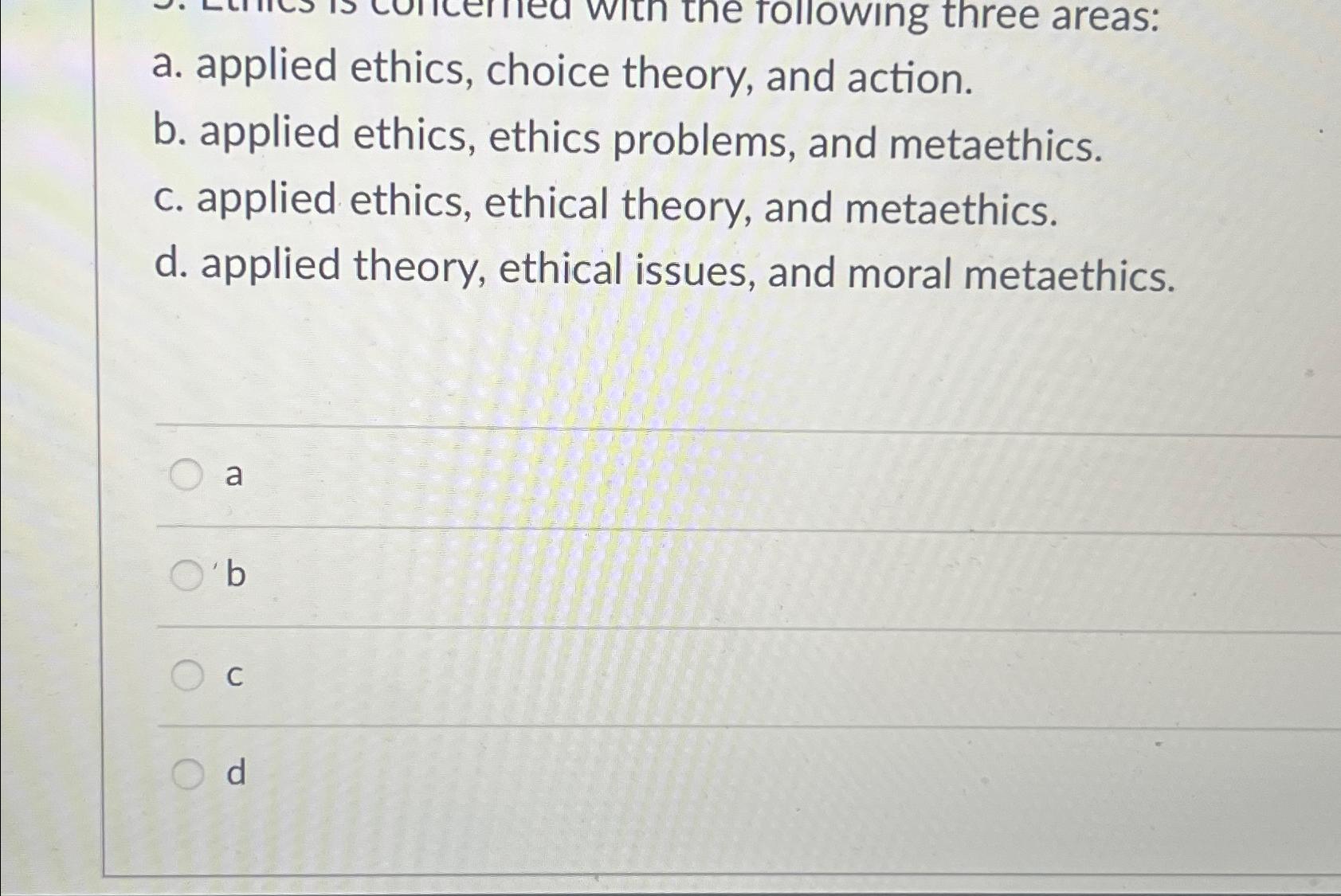This screenshot has width=1341, height=896.
Task: Click the letter label 'a' next to its radio
Action: click(x=233, y=476)
